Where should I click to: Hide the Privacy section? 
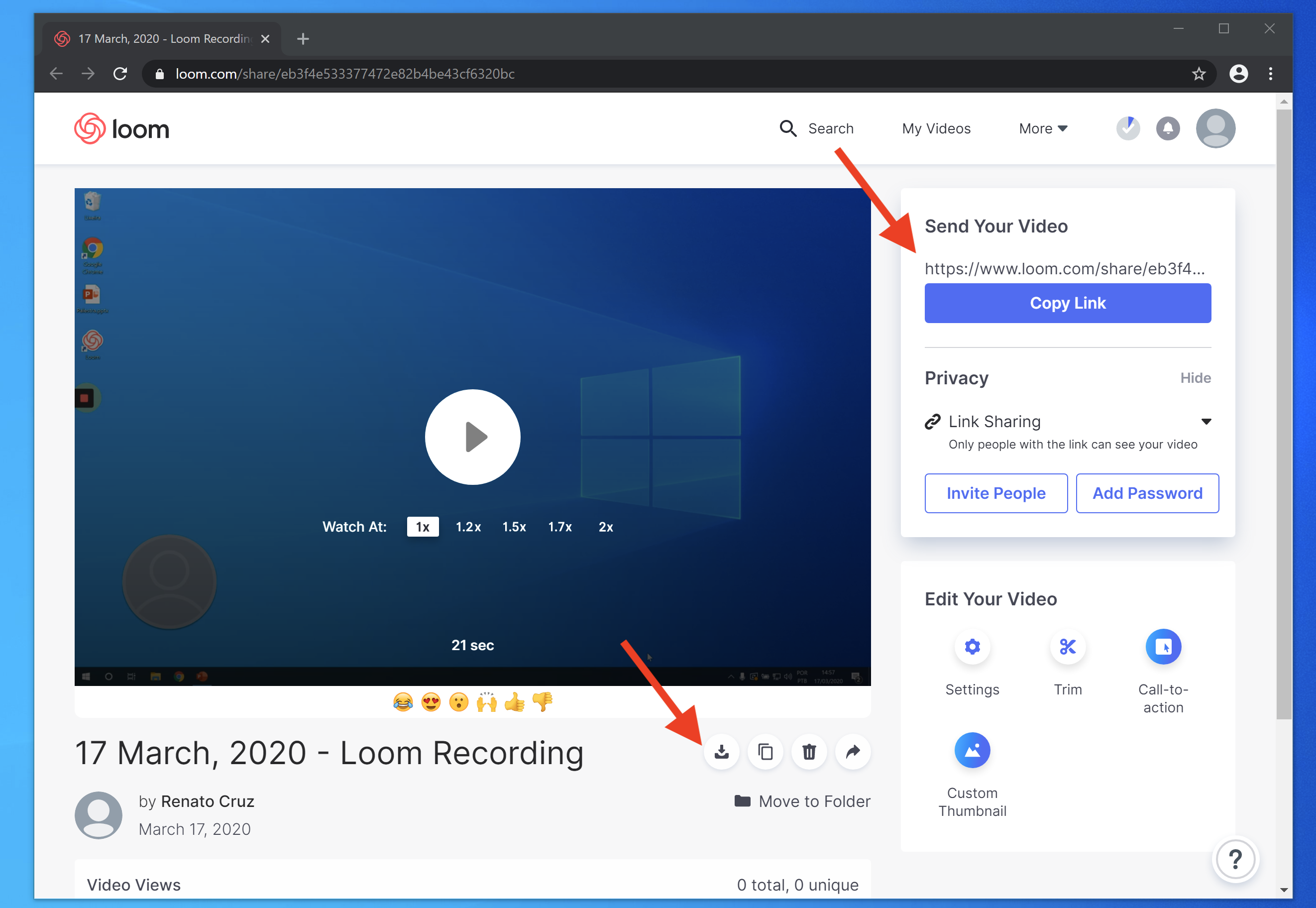point(1196,378)
